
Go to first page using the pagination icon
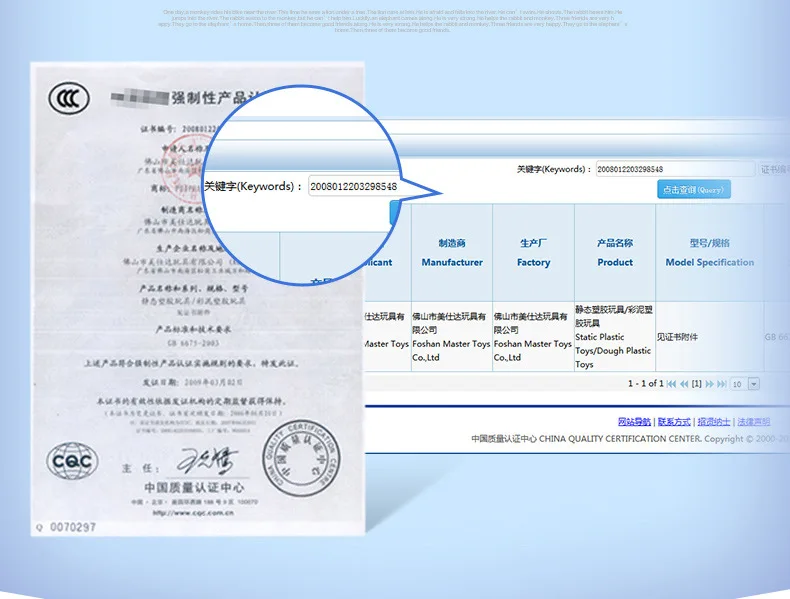click(671, 384)
